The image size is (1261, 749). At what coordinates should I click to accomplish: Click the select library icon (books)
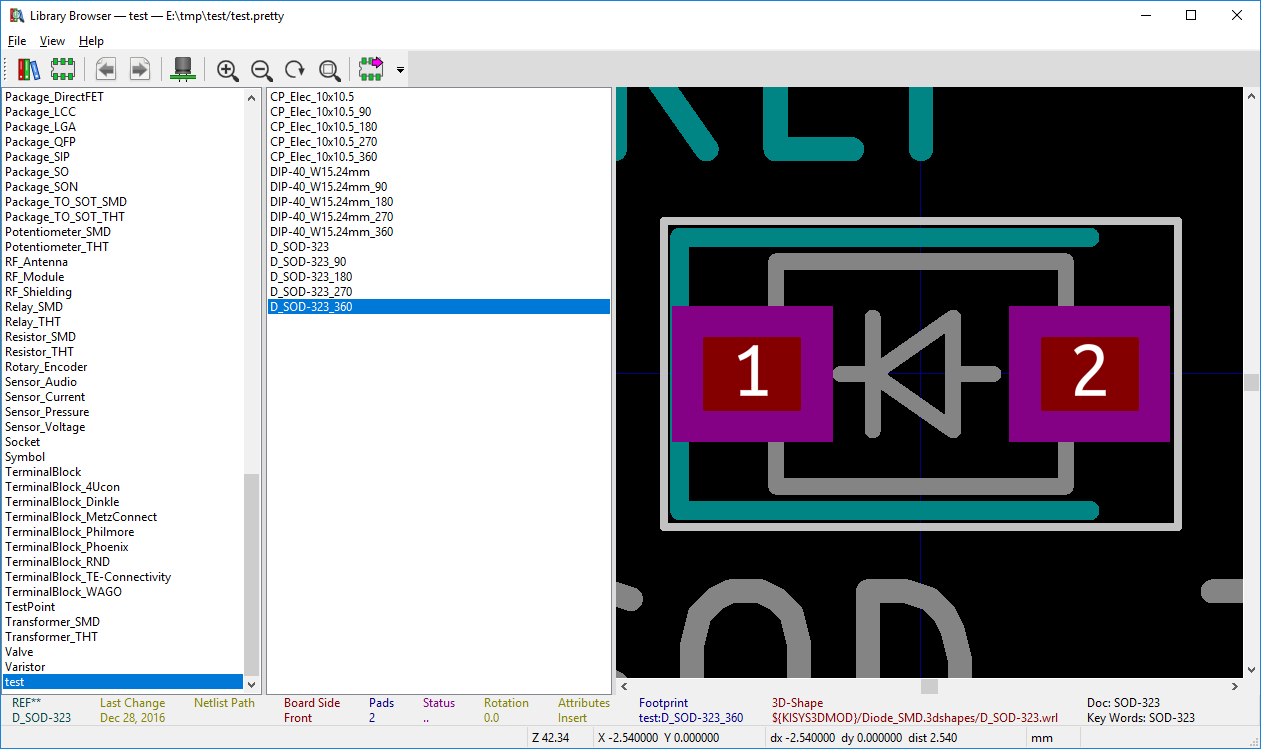[29, 69]
